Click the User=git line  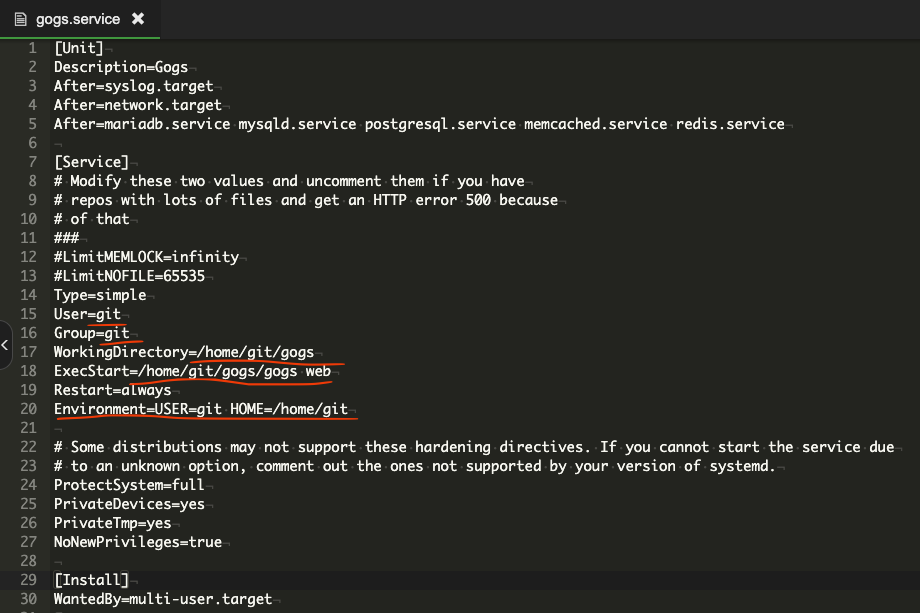tap(87, 314)
